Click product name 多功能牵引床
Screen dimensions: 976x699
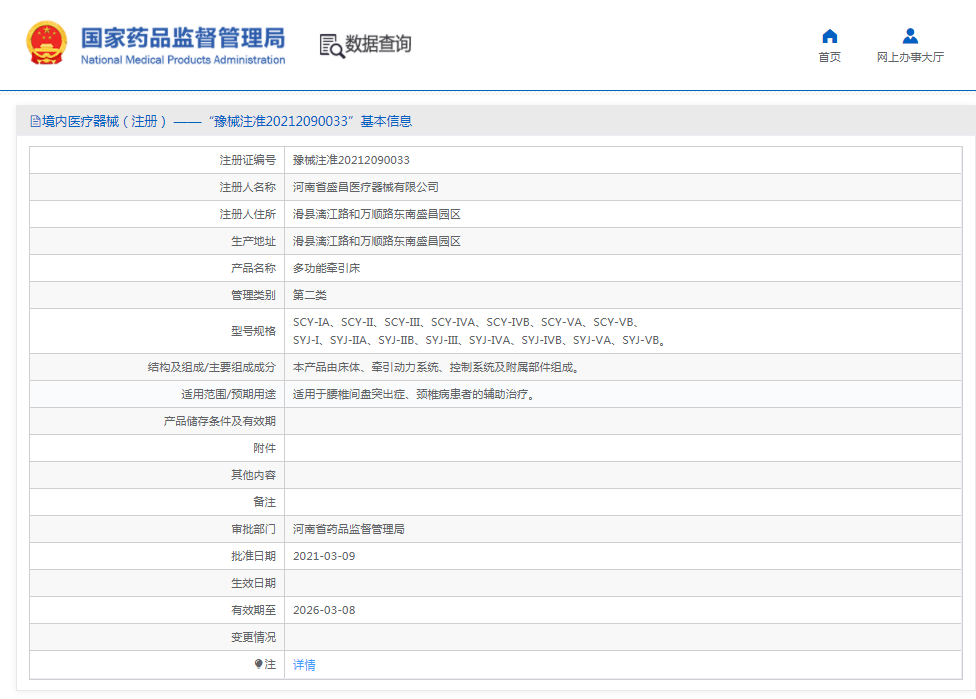tap(326, 268)
